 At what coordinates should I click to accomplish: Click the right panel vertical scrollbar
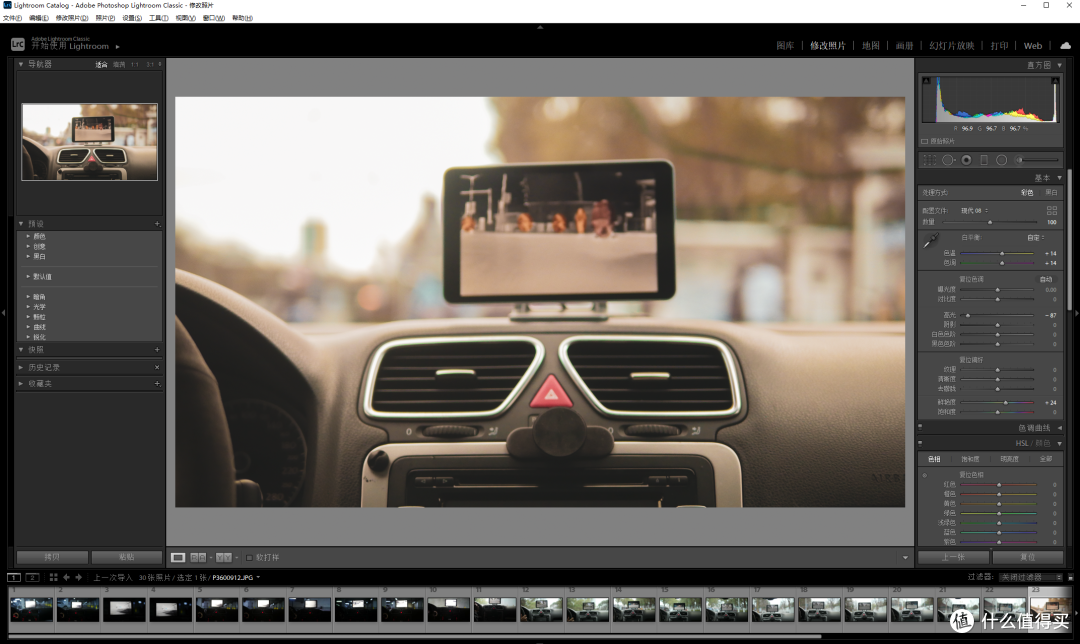point(1069,241)
